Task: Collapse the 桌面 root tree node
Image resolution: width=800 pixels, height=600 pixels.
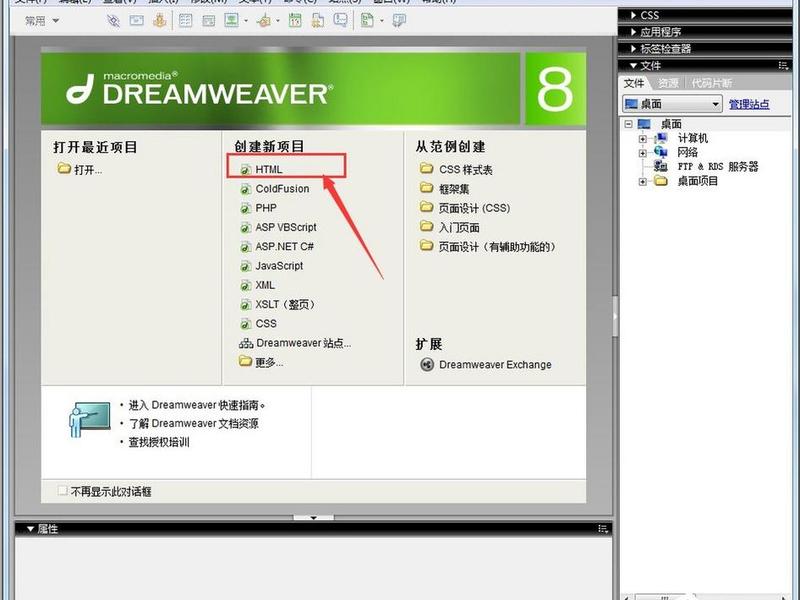Action: [x=629, y=124]
